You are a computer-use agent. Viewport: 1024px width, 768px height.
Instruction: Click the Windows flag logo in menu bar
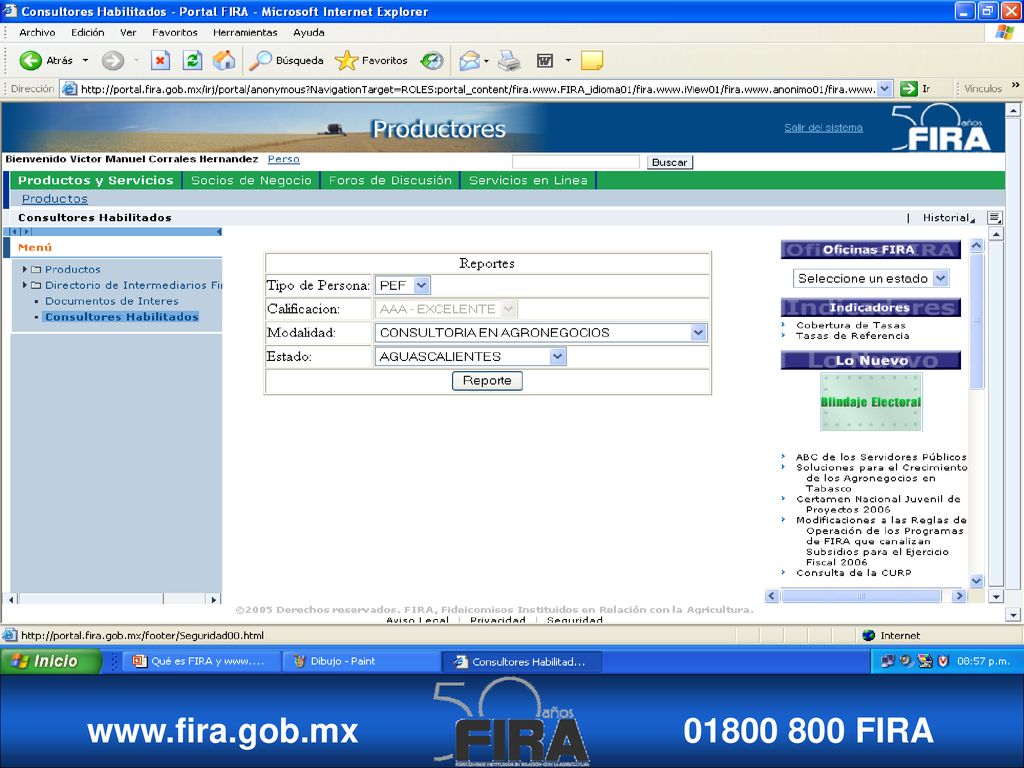pos(1004,33)
